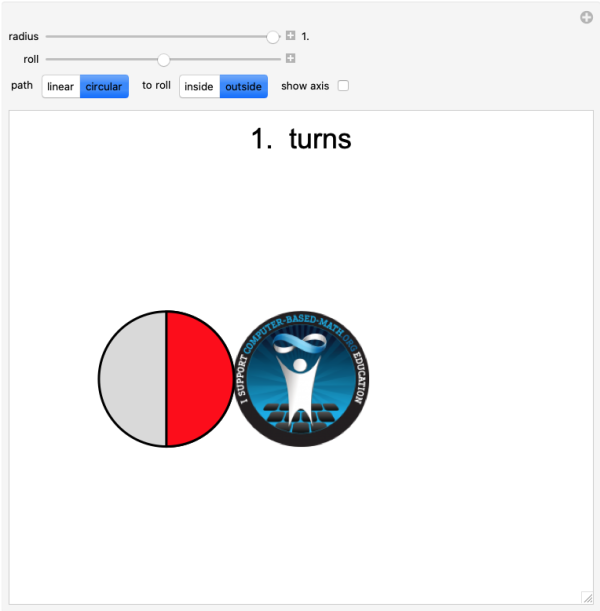
Task: Click the resize handle at bottom-right corner
Action: [x=587, y=597]
